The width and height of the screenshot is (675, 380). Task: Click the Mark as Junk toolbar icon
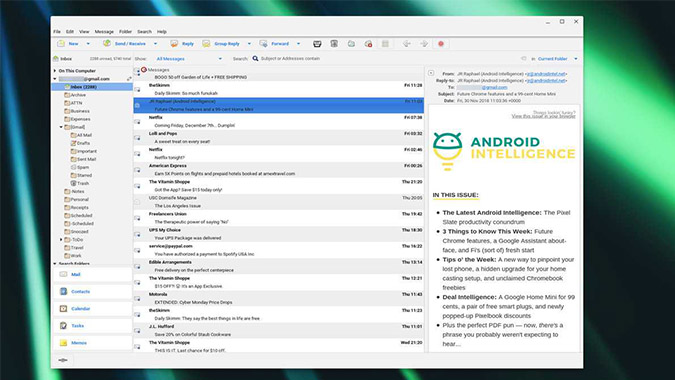pyautogui.click(x=351, y=43)
